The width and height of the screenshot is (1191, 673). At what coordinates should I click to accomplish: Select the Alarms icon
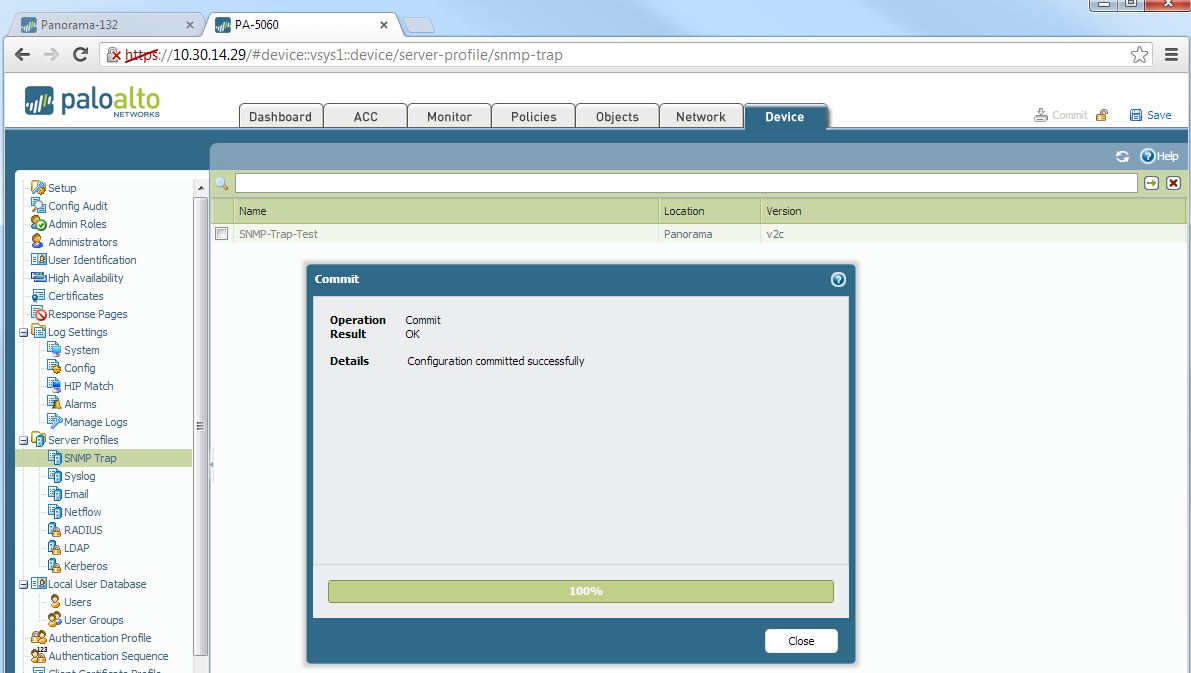[x=54, y=403]
